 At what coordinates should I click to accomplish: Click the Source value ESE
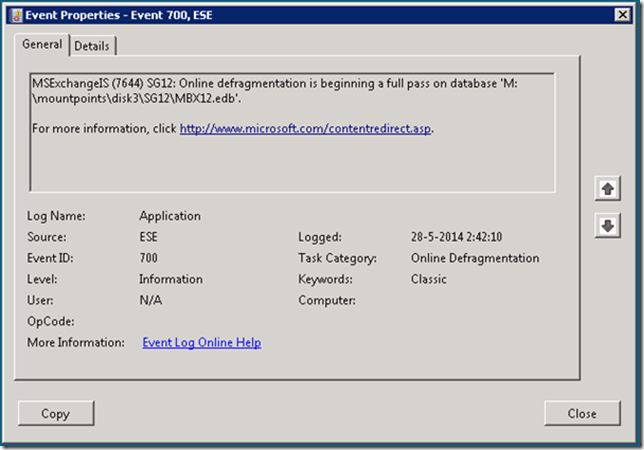point(148,237)
